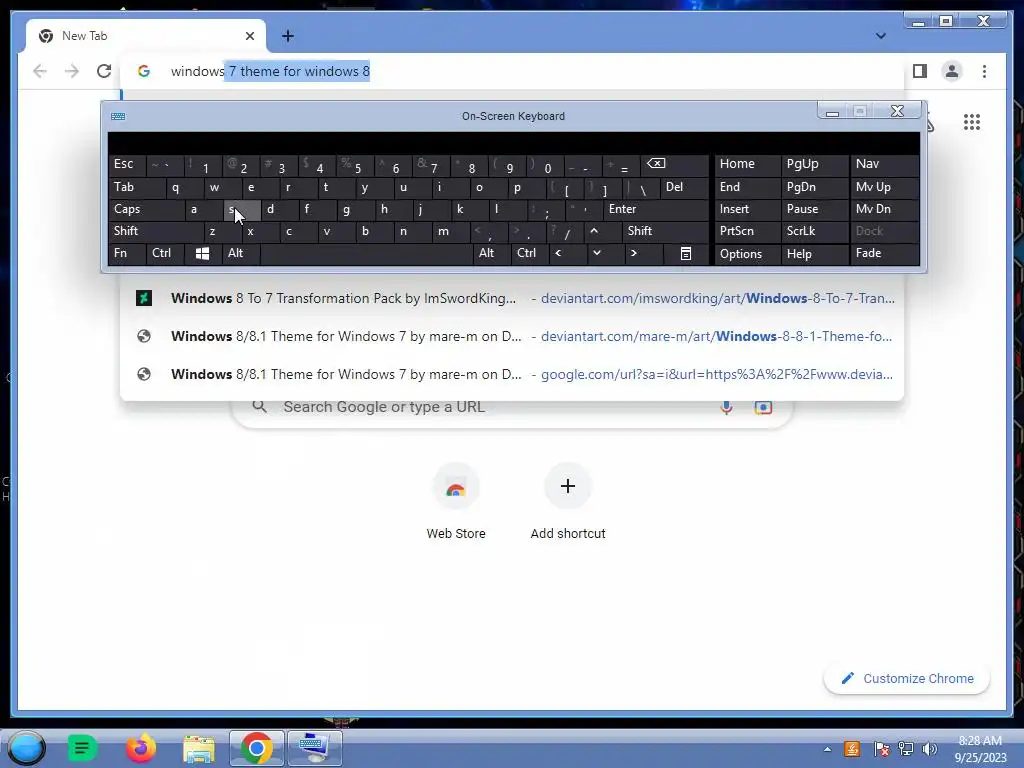Click the space bar on keyboard
The width and height of the screenshot is (1024, 768).
pos(366,253)
